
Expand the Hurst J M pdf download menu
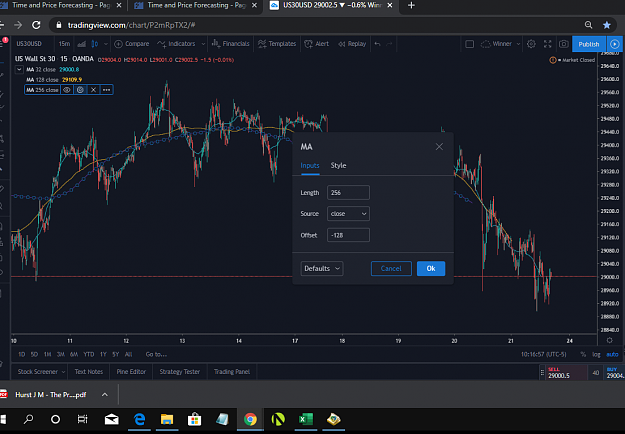point(104,395)
